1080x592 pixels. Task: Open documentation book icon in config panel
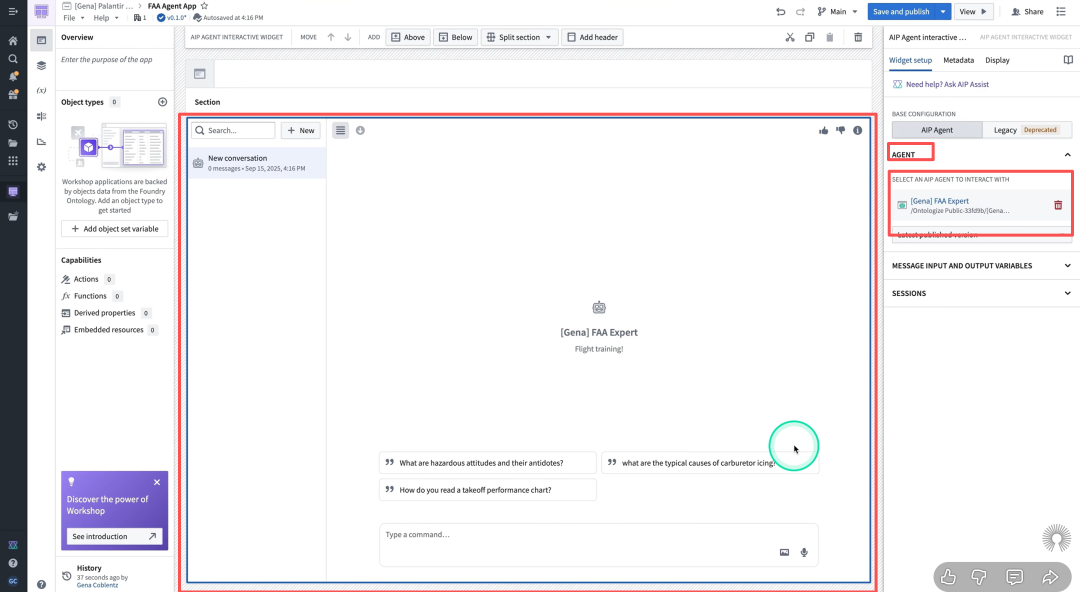click(1068, 60)
